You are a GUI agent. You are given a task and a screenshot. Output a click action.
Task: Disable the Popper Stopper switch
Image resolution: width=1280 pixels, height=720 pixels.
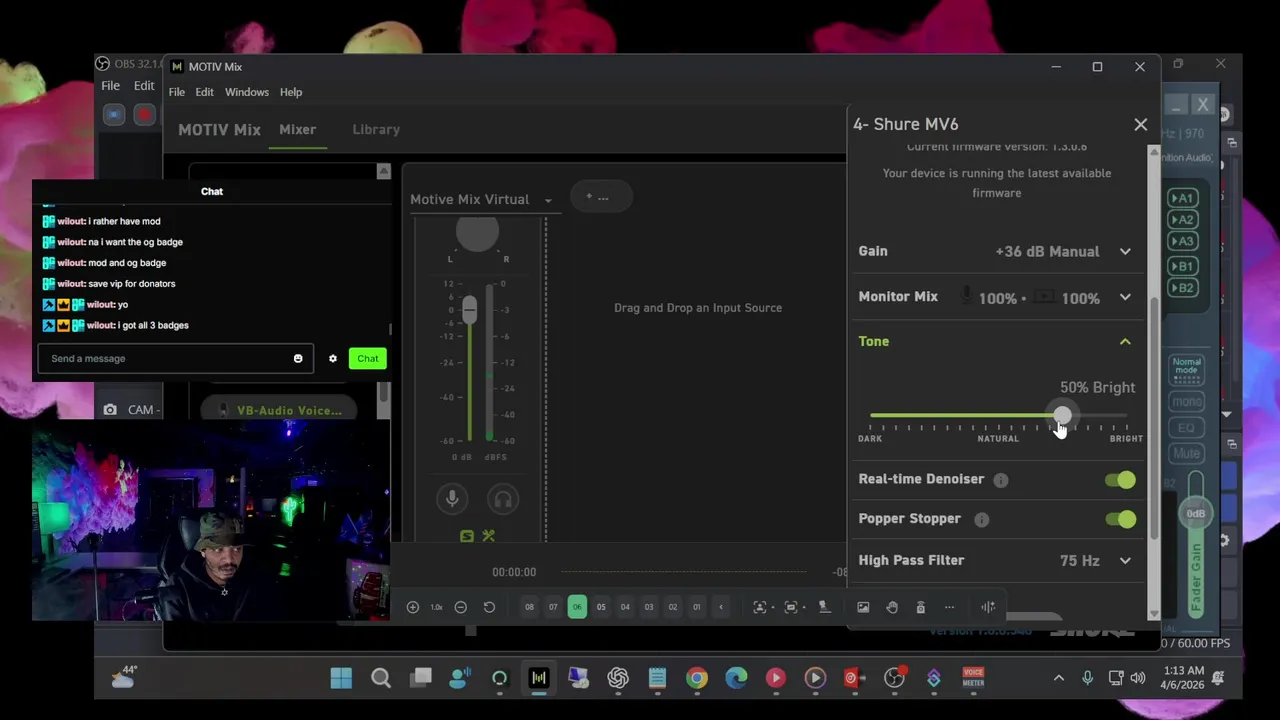pyautogui.click(x=1120, y=519)
